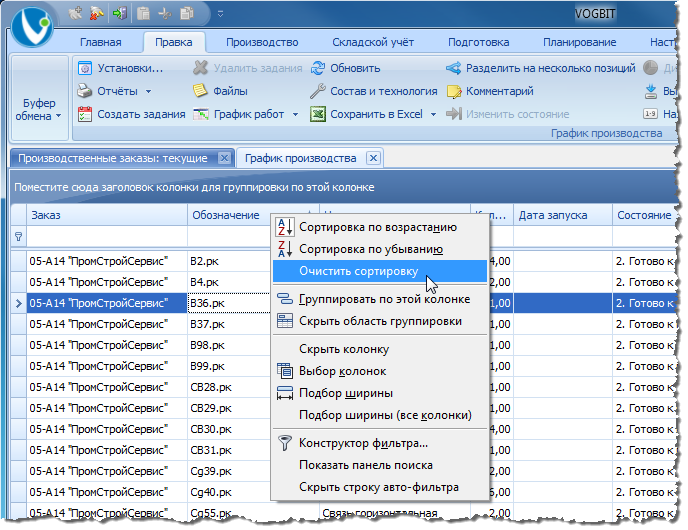Viewport: 688px width, 530px height.
Task: Choose Сортировка по возрастанию menu entry
Action: 380,227
